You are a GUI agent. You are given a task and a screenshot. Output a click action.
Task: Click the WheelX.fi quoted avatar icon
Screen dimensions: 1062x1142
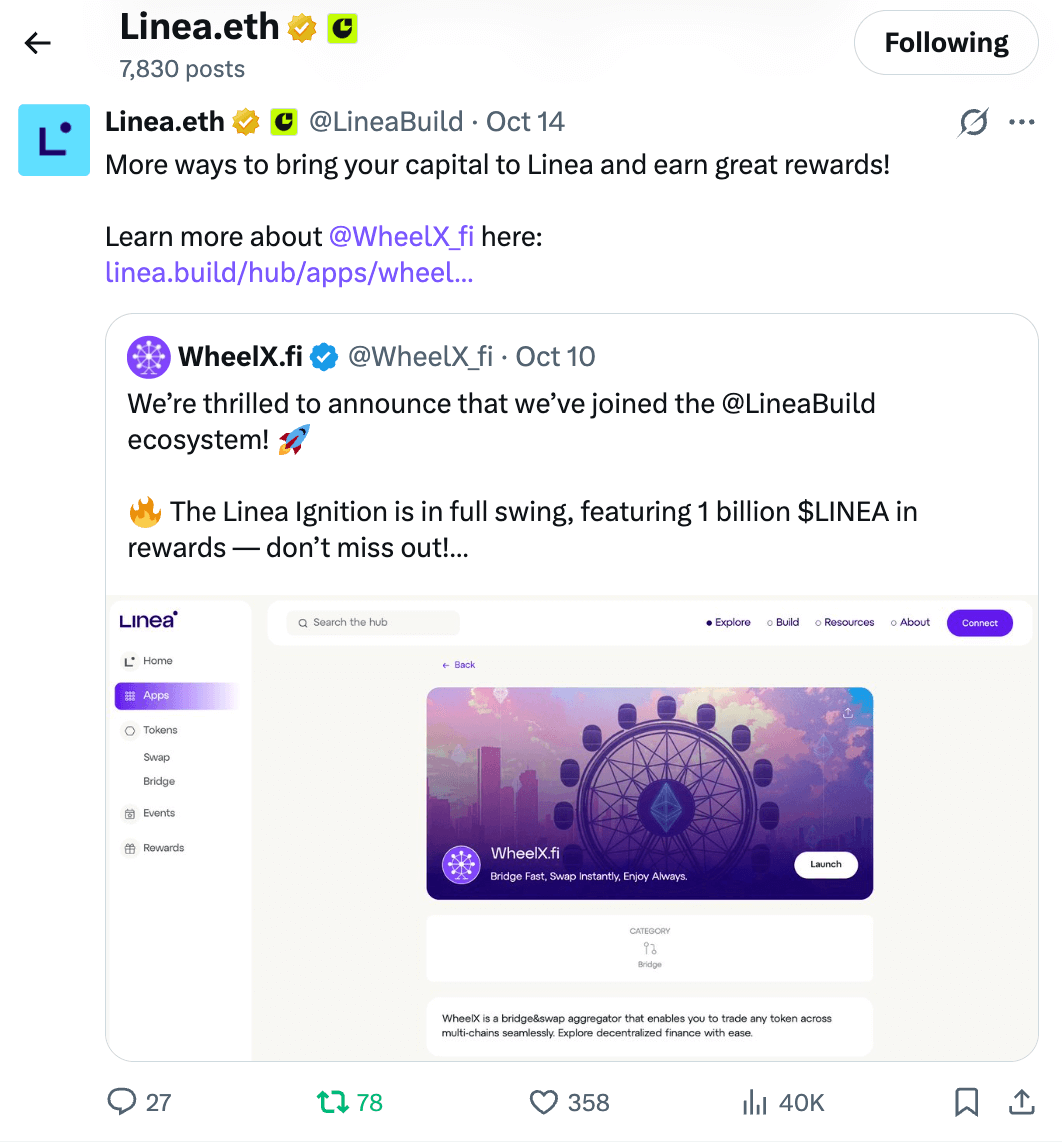coord(148,356)
